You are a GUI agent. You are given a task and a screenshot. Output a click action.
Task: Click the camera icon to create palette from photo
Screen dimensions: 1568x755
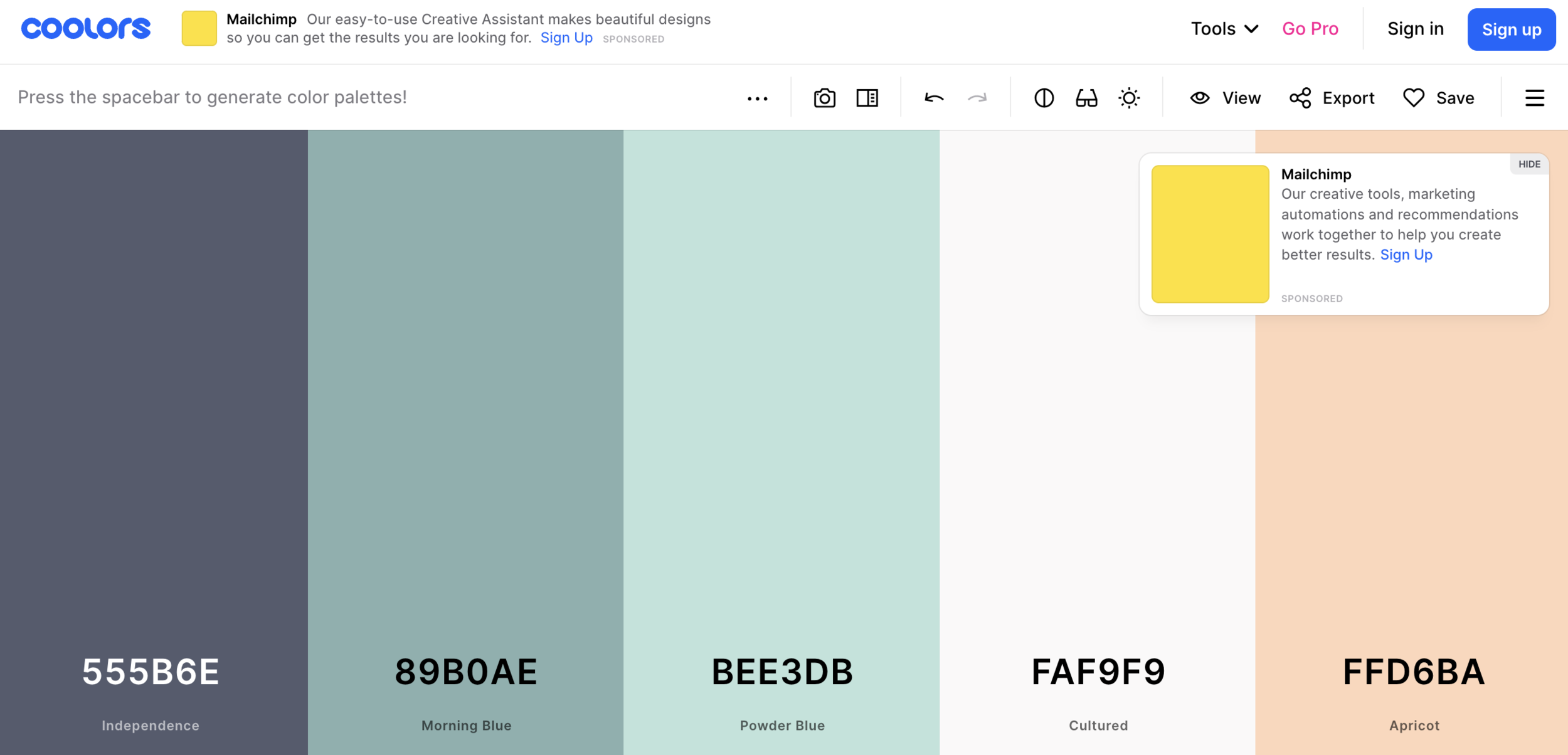(824, 98)
